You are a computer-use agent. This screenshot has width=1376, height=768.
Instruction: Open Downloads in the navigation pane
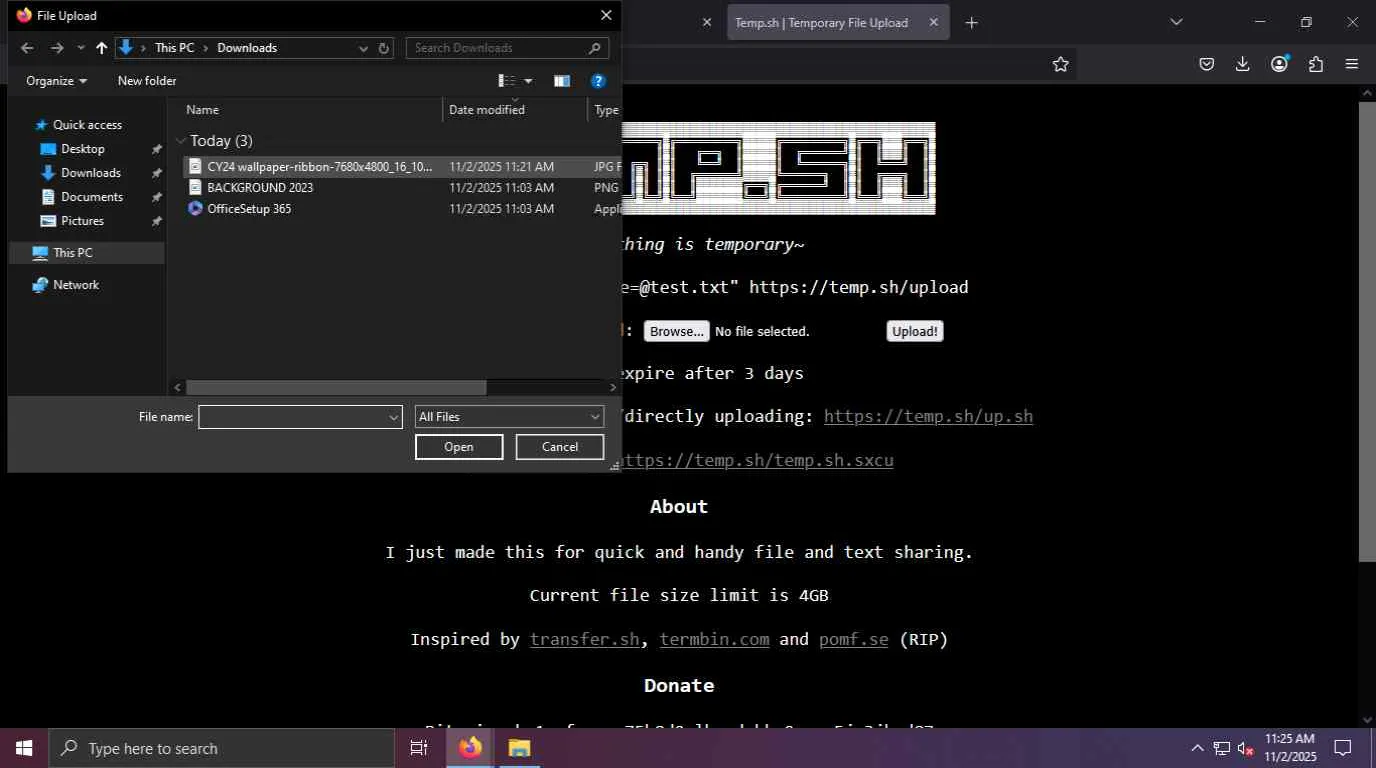tap(90, 173)
